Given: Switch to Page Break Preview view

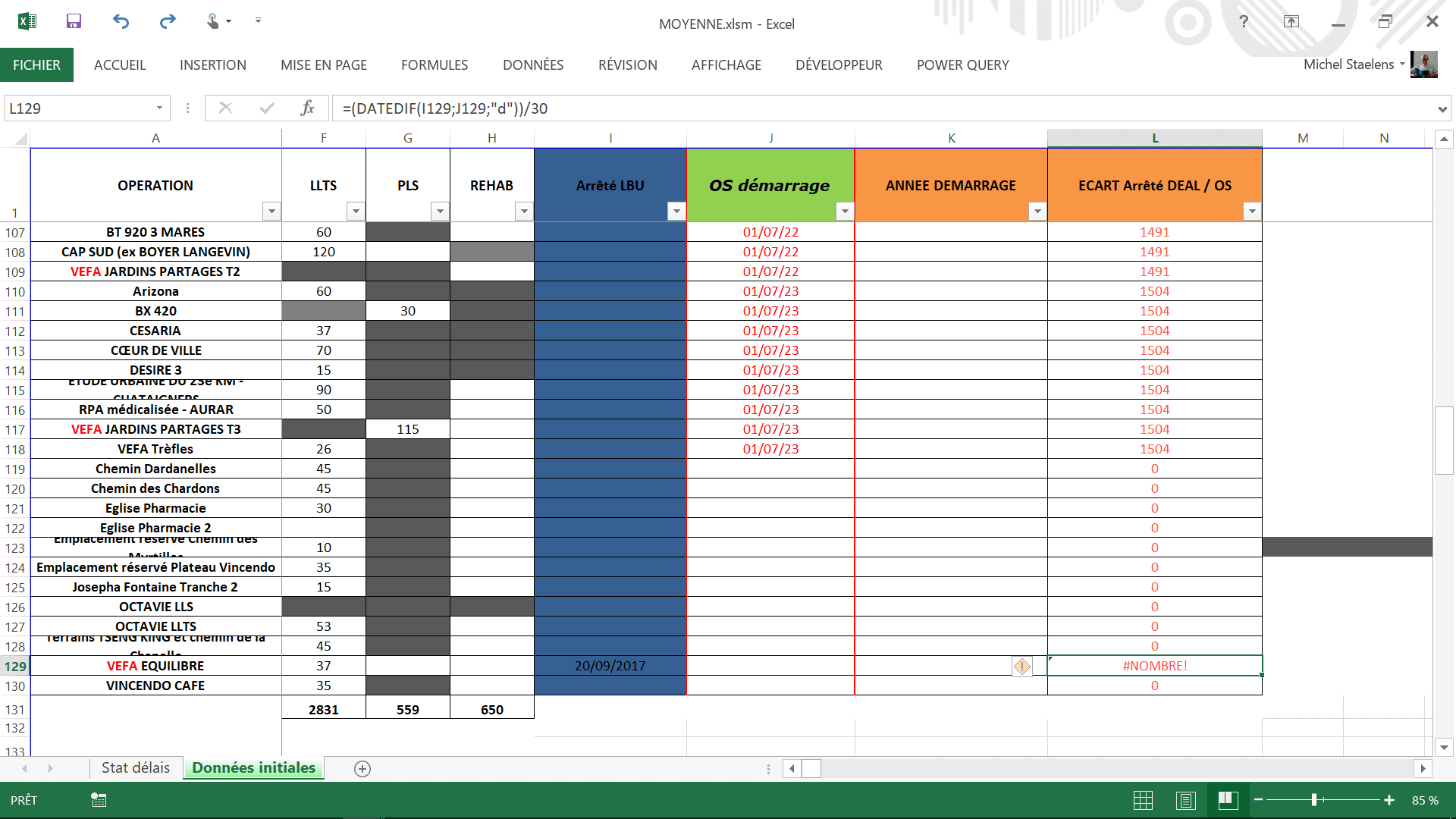Looking at the screenshot, I should click(x=1228, y=800).
